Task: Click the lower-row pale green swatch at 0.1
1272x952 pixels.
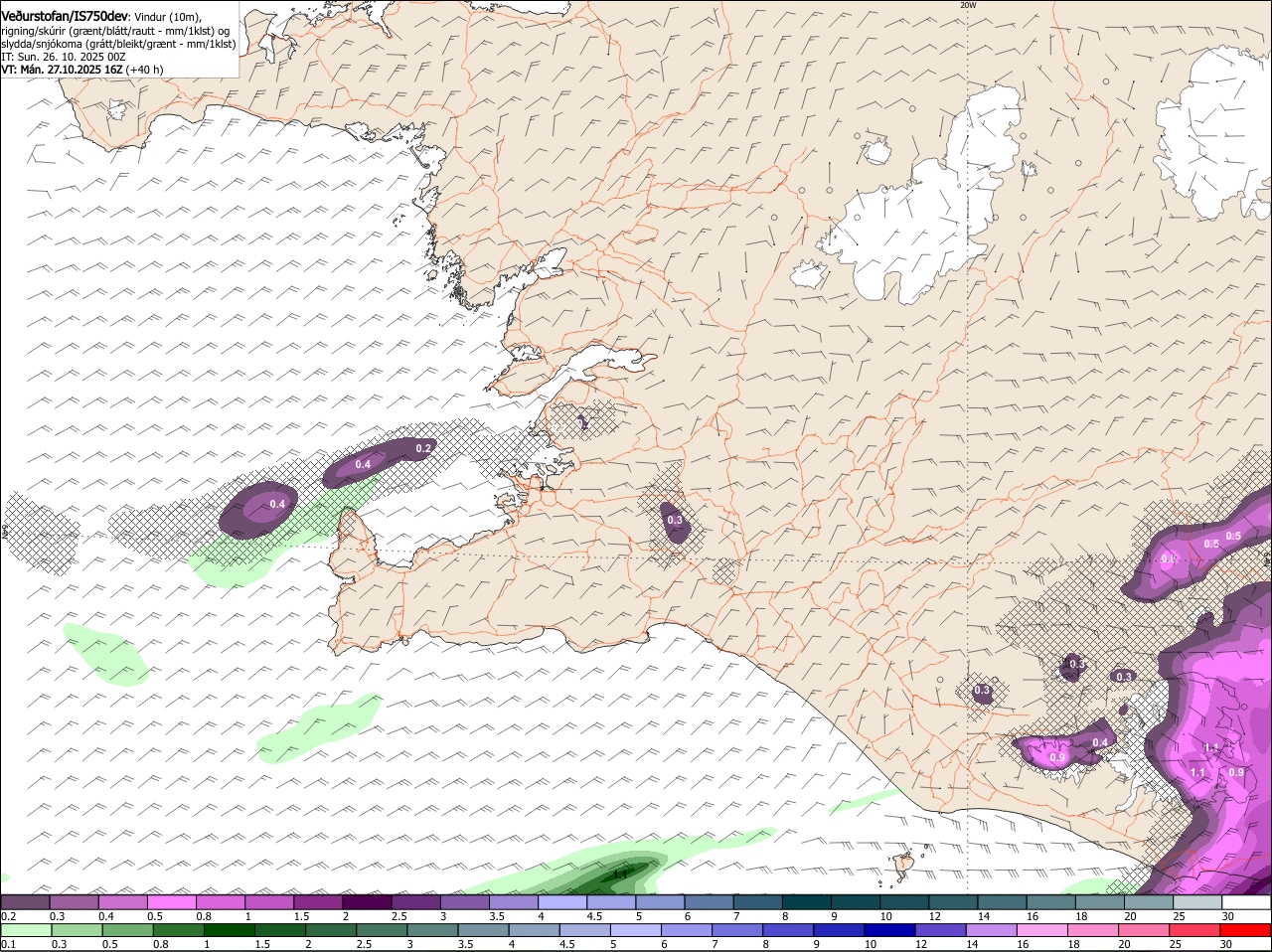Action: coord(25,930)
